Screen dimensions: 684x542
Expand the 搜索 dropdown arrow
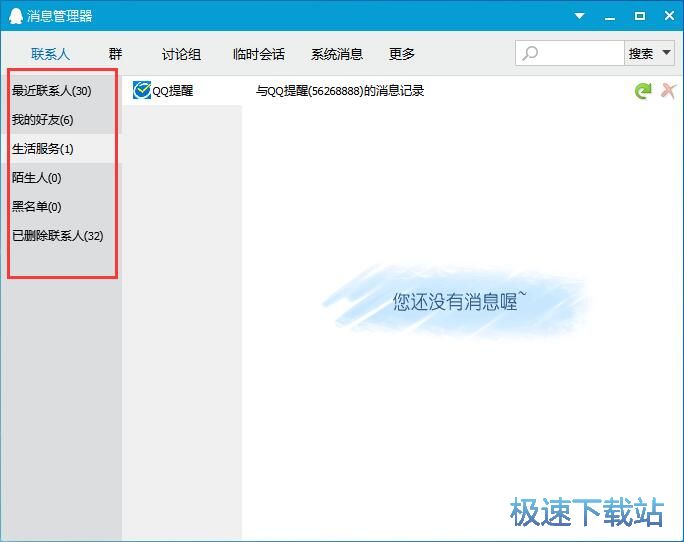pos(666,53)
